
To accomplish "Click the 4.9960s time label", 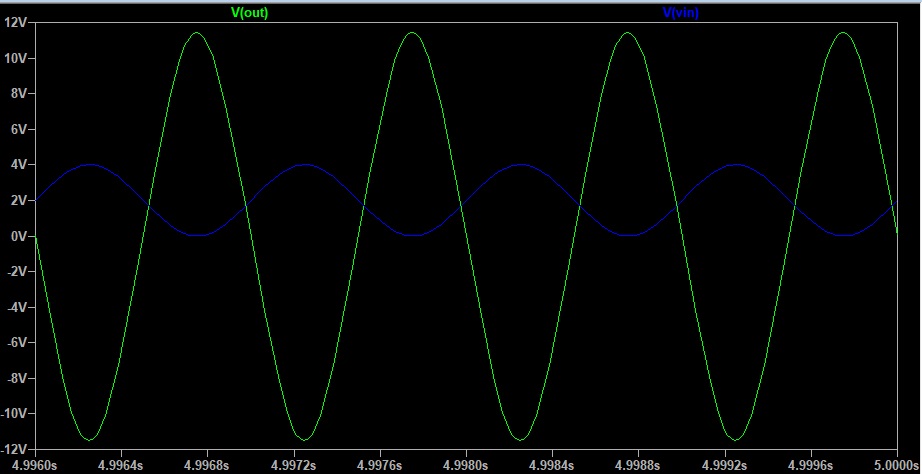I will (35, 465).
